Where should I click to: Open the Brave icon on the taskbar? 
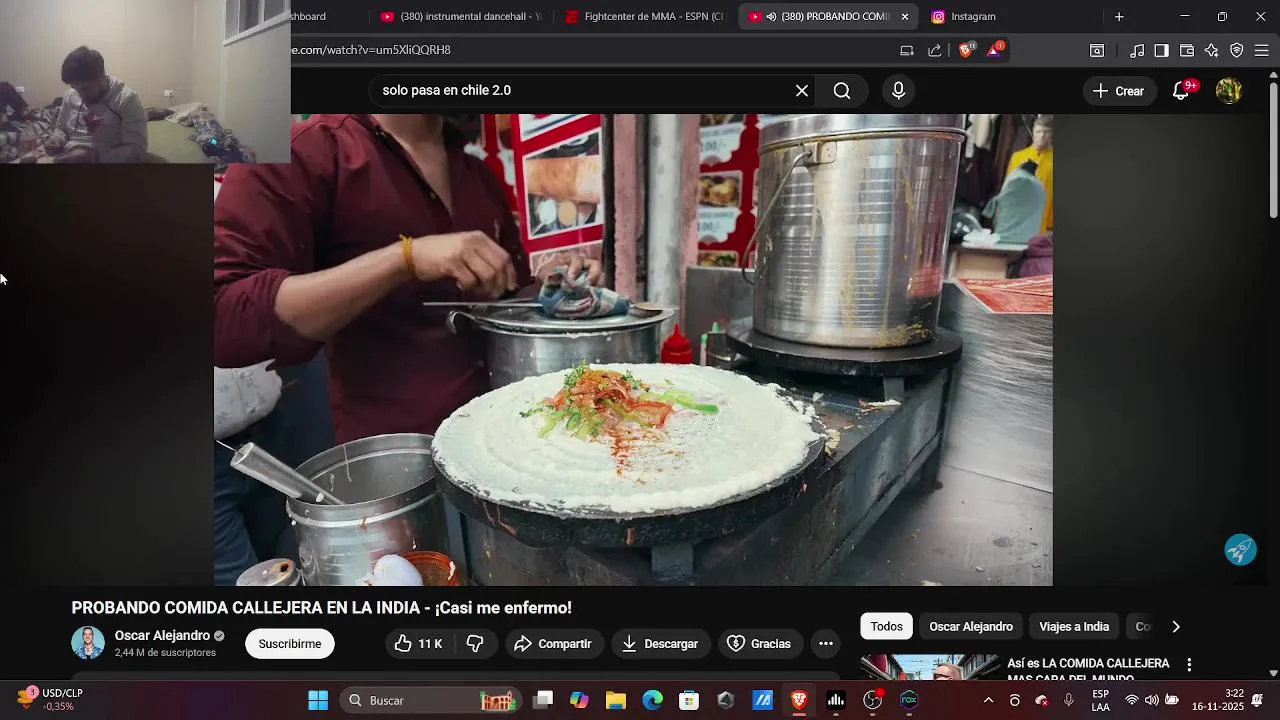click(799, 701)
